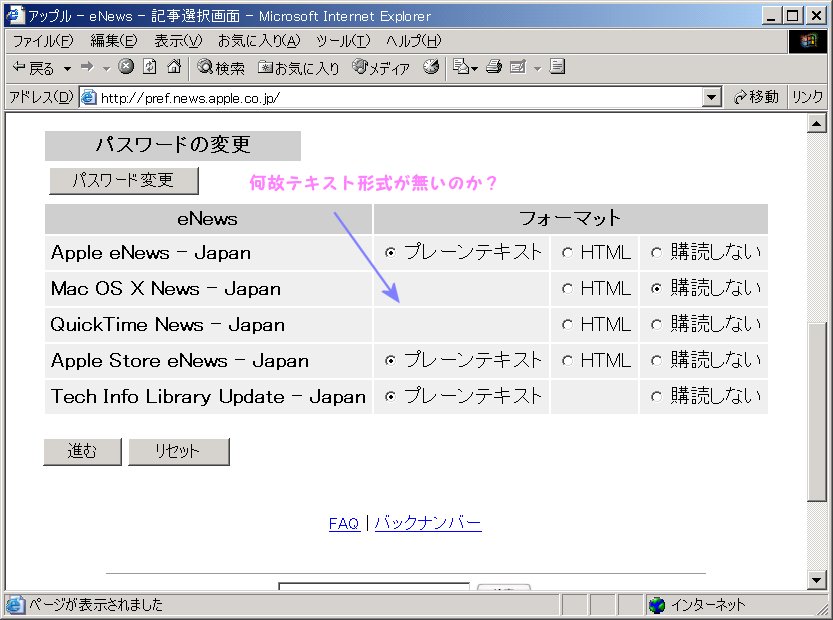This screenshot has height=620, width=833.
Task: Click the vertical scrollbar down arrow
Action: (816, 580)
